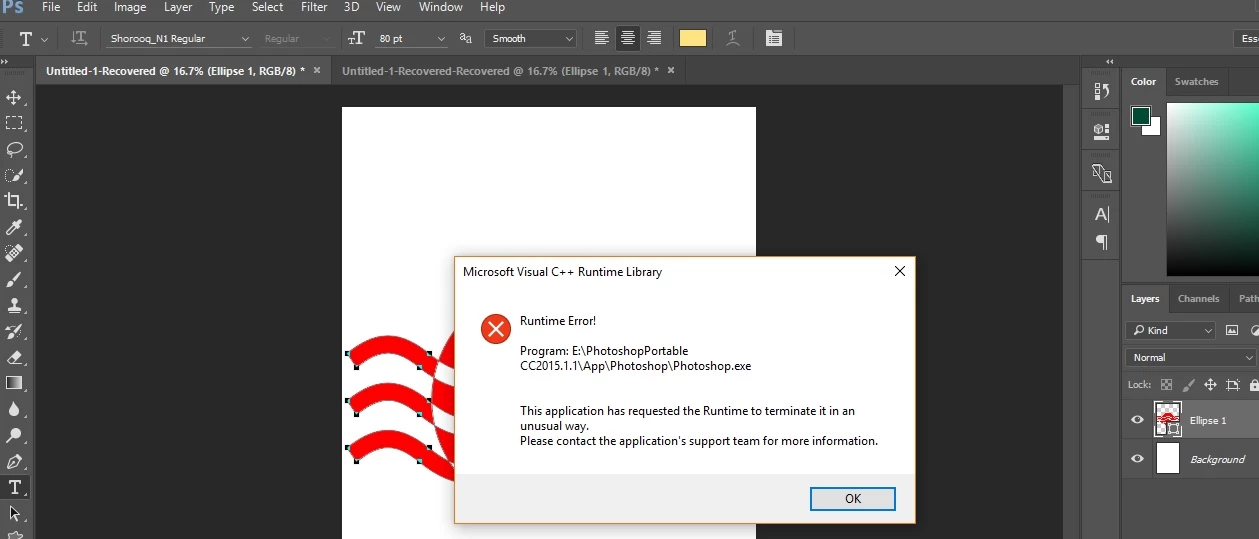
Task: Open the Paragraph panel icon in dock
Action: (x=1102, y=242)
